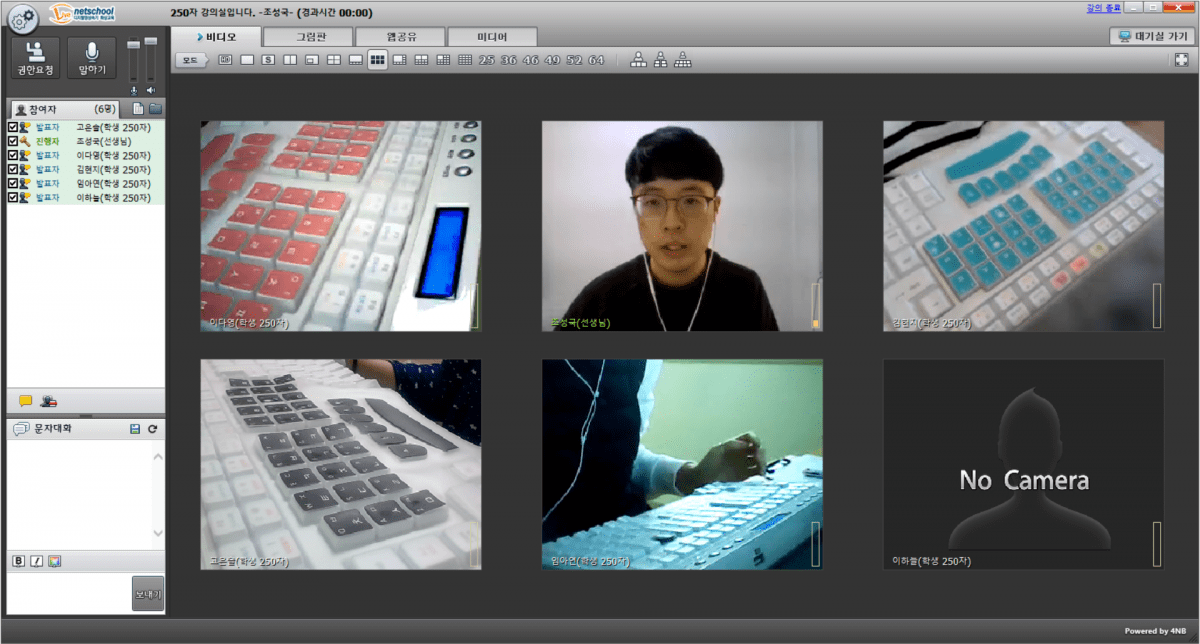This screenshot has width=1200, height=644.
Task: Open the 웹공유 tab
Action: pos(400,37)
